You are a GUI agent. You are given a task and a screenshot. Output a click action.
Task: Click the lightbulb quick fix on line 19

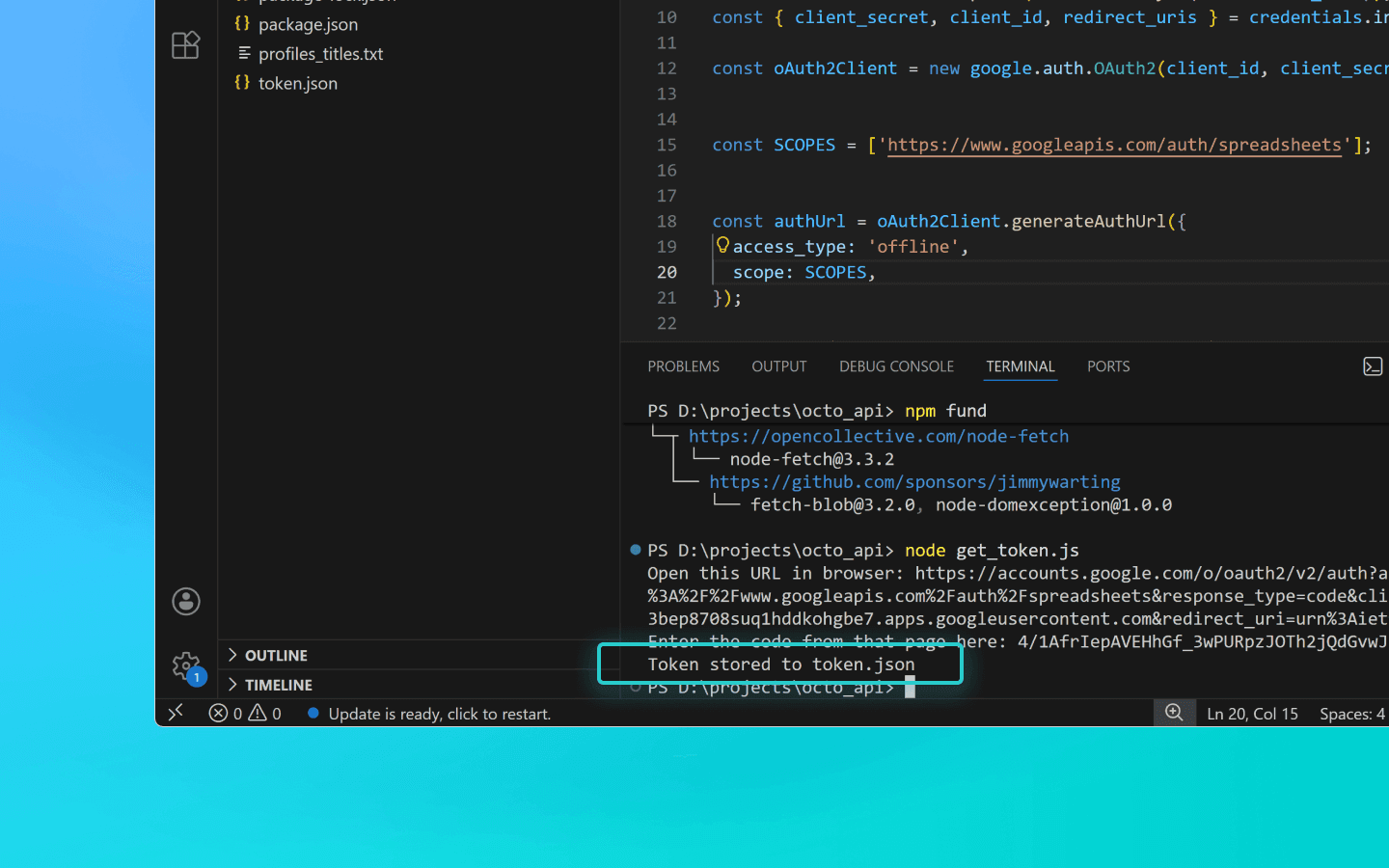pyautogui.click(x=722, y=245)
